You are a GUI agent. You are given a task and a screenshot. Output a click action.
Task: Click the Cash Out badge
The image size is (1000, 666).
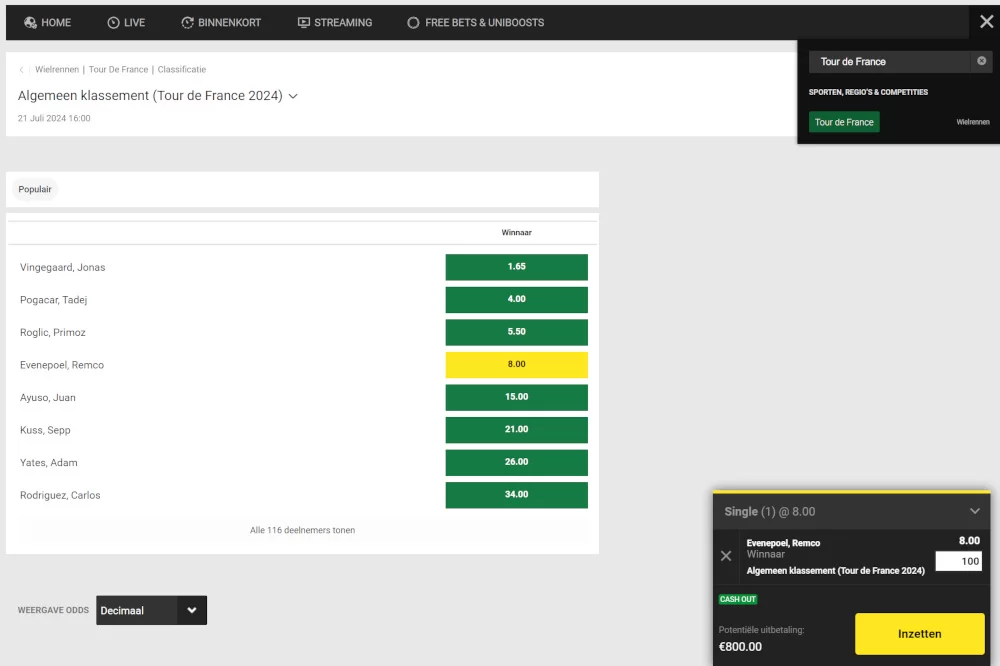[x=738, y=599]
